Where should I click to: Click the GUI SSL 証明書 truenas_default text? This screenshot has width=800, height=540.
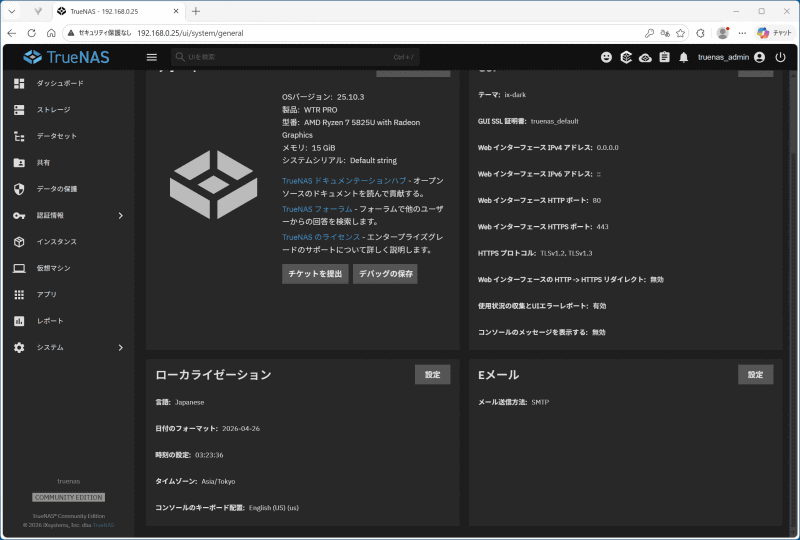click(x=528, y=121)
